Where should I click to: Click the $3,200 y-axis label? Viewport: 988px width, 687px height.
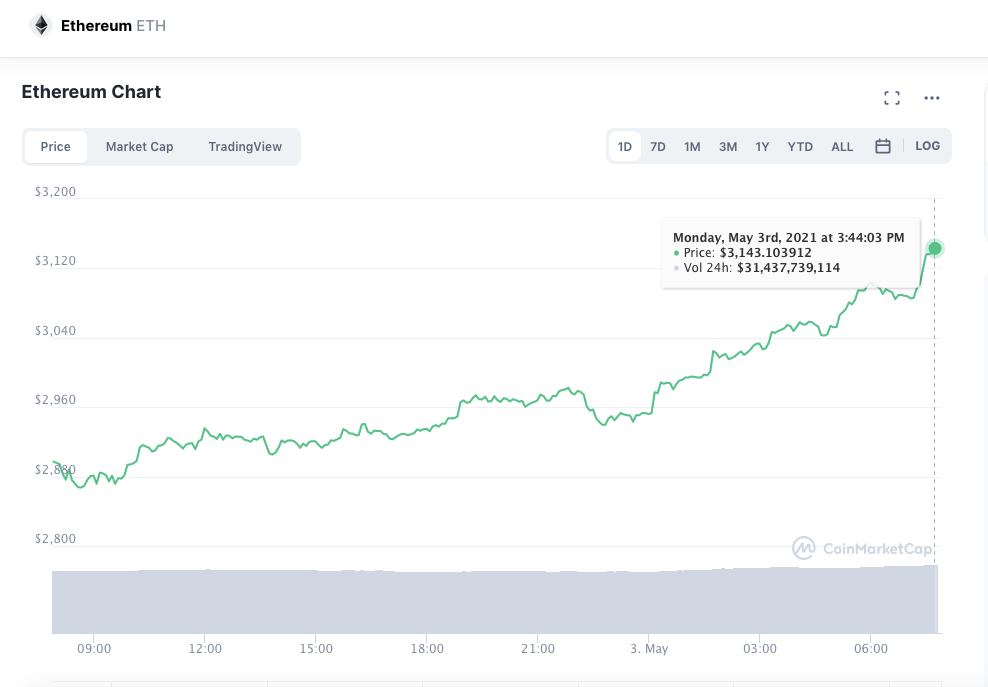coord(55,192)
